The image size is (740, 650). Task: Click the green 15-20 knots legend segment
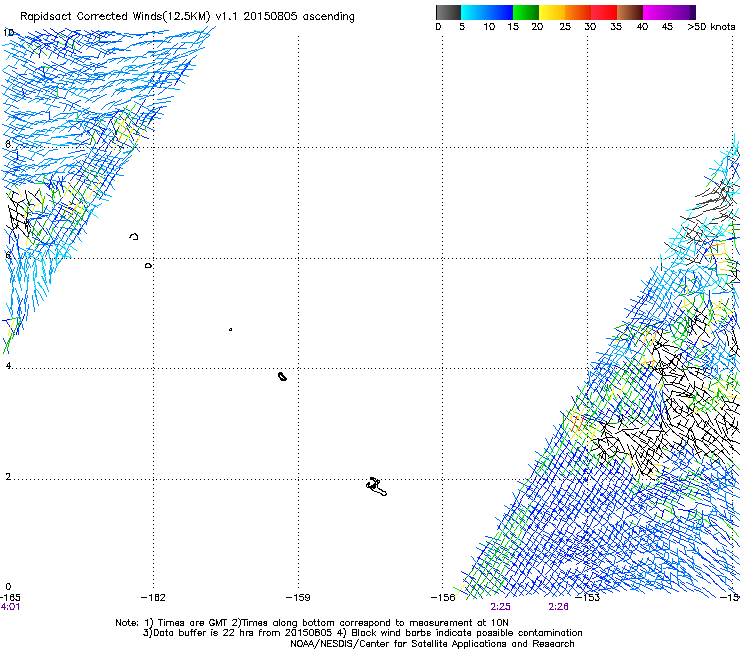point(526,12)
